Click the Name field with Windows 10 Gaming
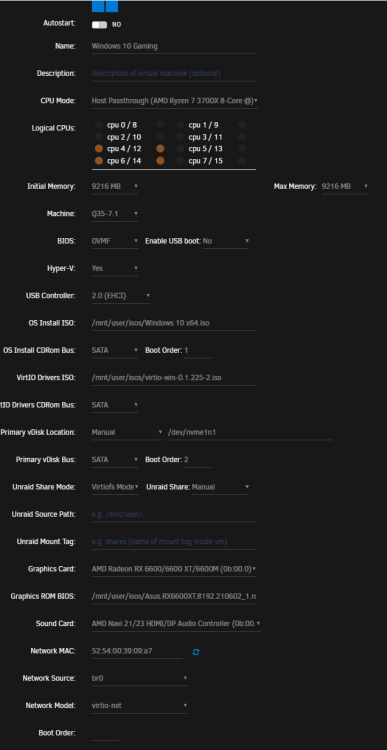This screenshot has height=750, width=387. (174, 46)
